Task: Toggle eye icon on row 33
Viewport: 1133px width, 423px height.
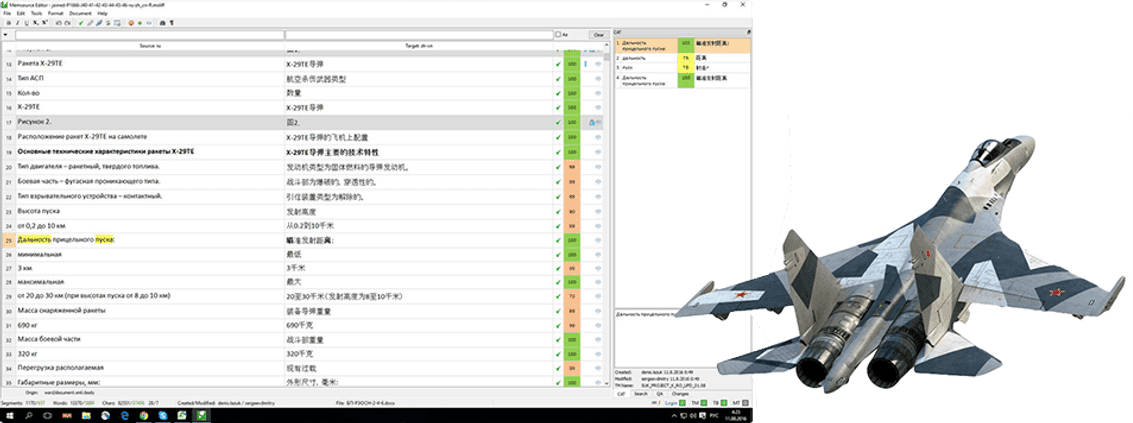Action: point(598,355)
